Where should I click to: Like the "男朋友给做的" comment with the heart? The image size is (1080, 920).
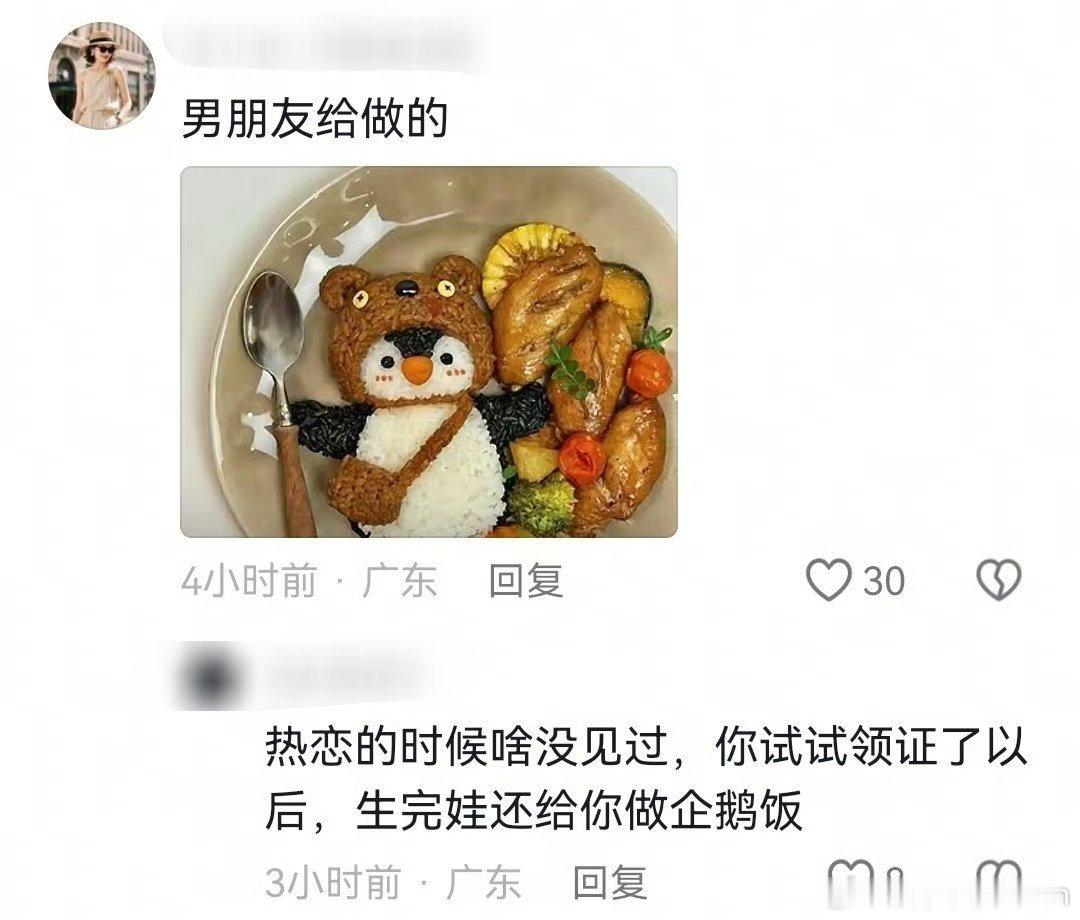point(829,580)
